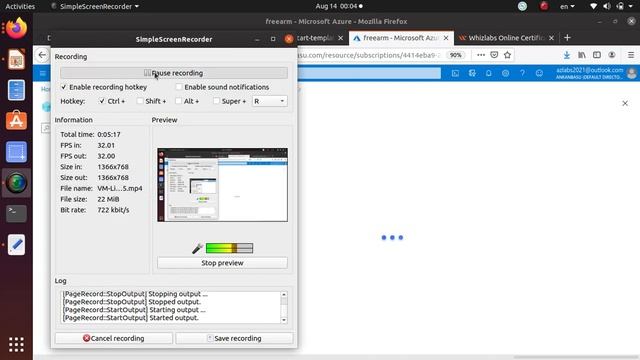Open Activities overview
The width and height of the screenshot is (640, 360).
coord(20,6)
